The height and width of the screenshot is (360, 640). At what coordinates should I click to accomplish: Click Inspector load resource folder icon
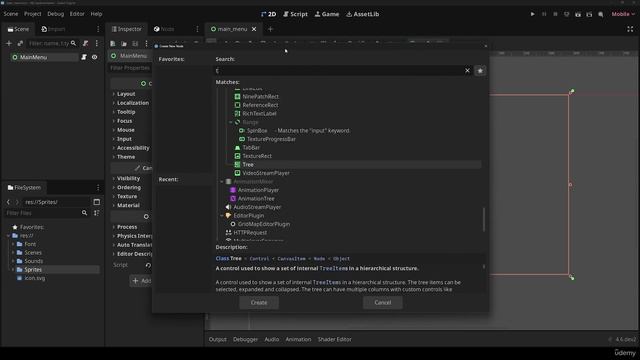(124, 43)
